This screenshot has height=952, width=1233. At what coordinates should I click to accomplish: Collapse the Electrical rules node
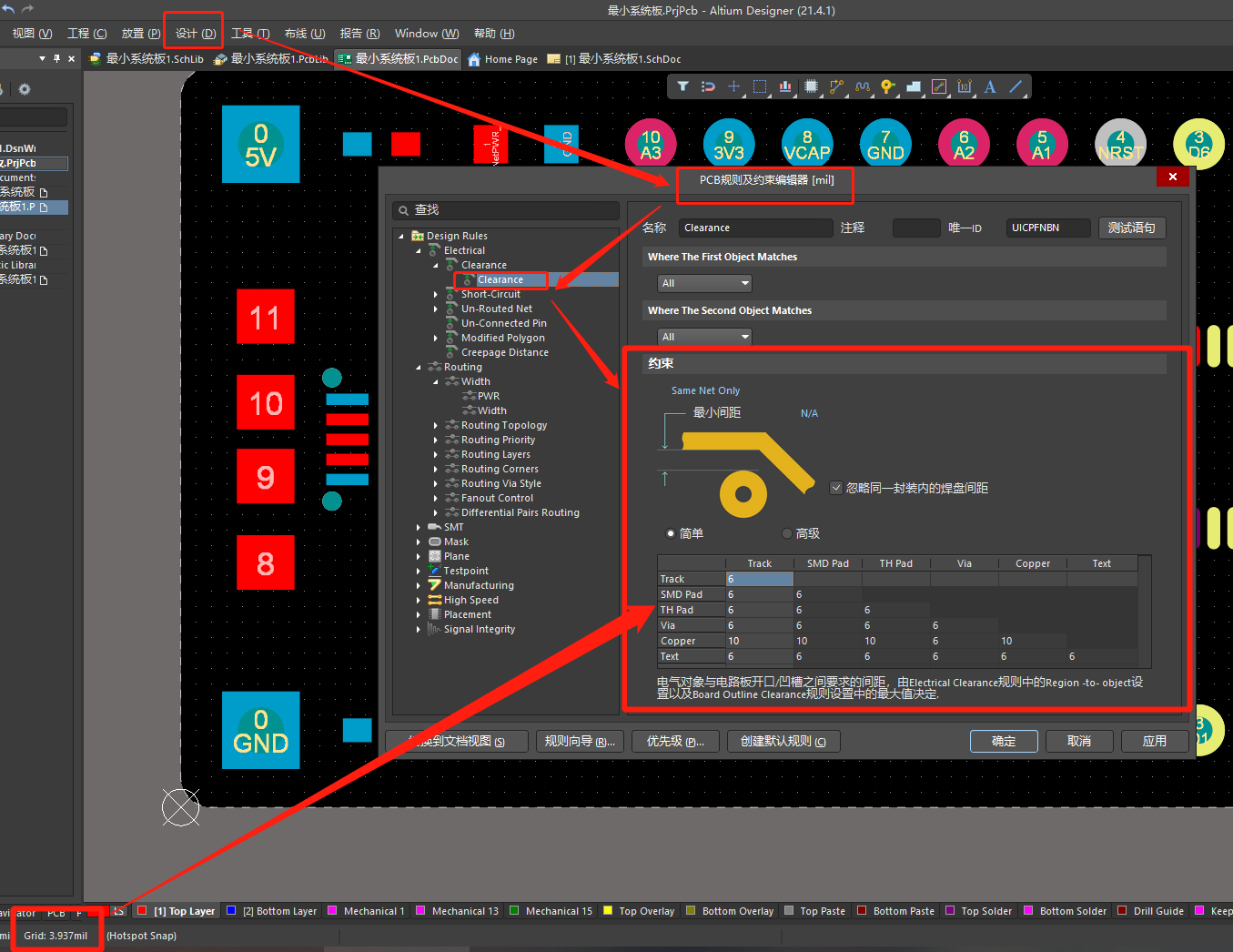(419, 250)
